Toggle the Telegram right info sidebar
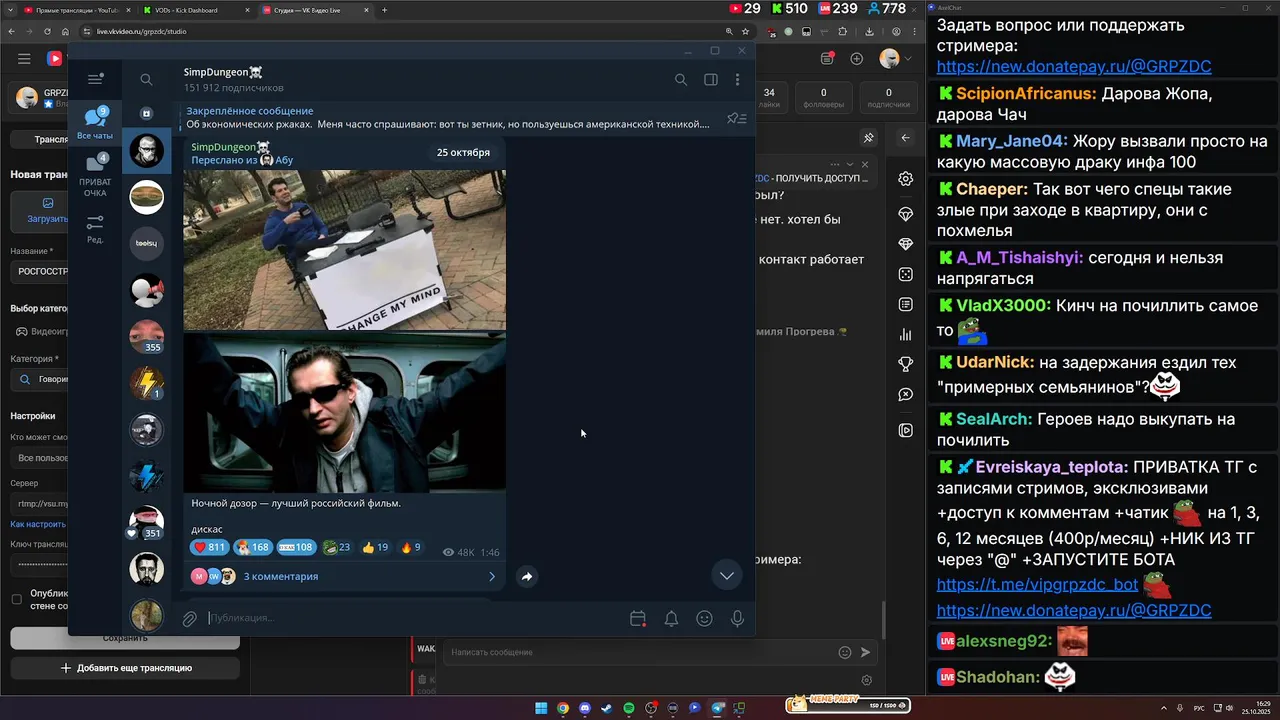This screenshot has width=1280, height=720. (710, 79)
